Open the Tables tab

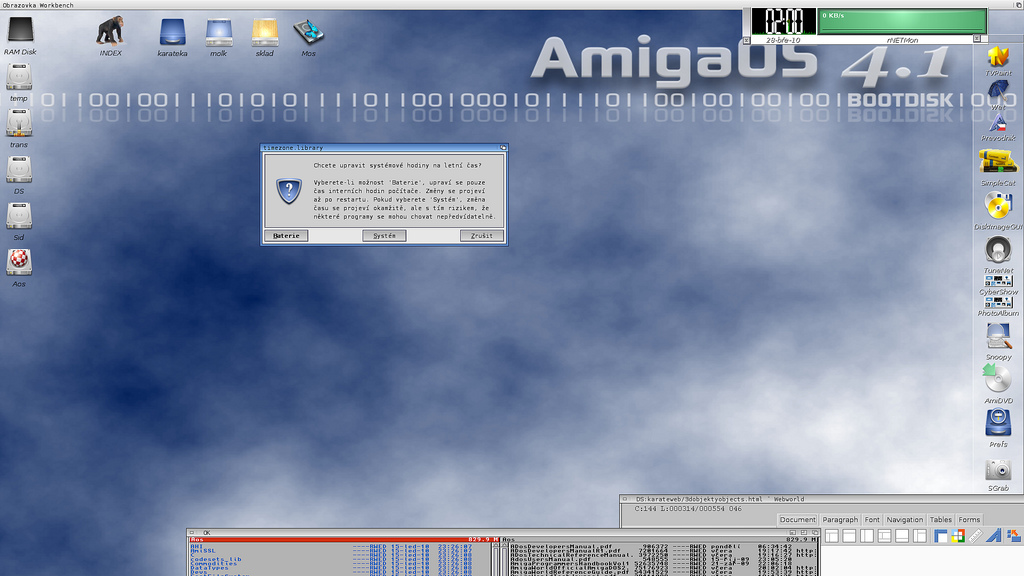940,520
